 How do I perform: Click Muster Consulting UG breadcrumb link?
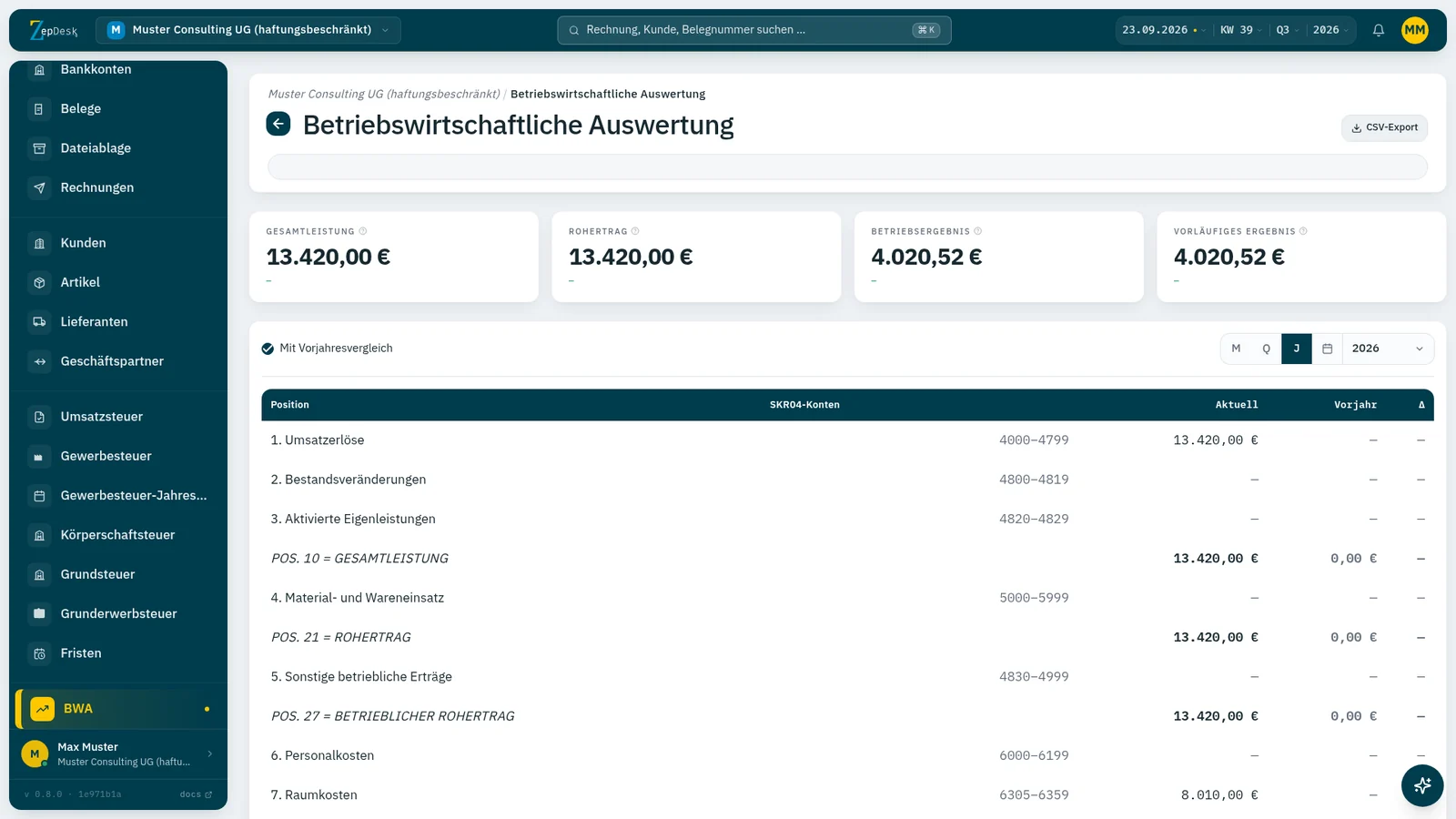(384, 94)
